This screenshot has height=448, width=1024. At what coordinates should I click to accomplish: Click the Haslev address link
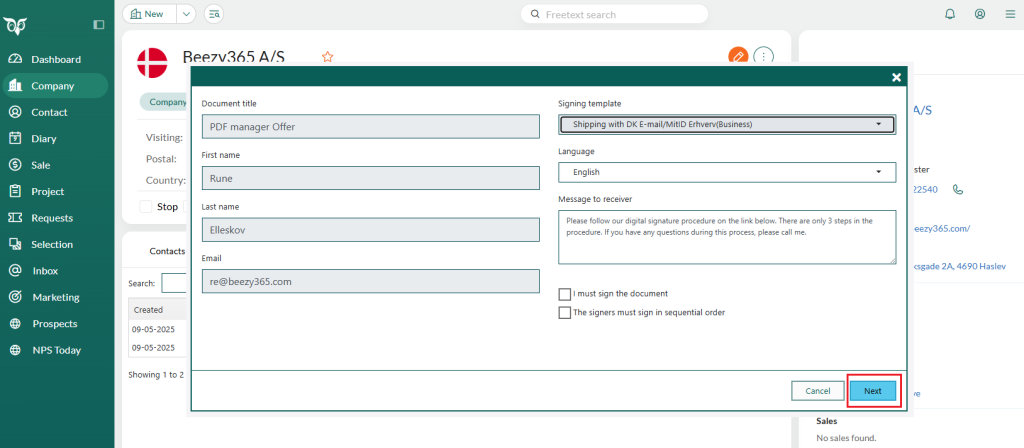pyautogui.click(x=959, y=266)
